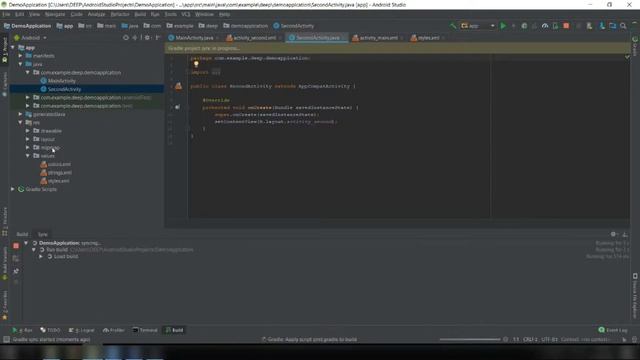Open the Android view selector dropdown
The height and width of the screenshot is (360, 640).
click(x=31, y=38)
